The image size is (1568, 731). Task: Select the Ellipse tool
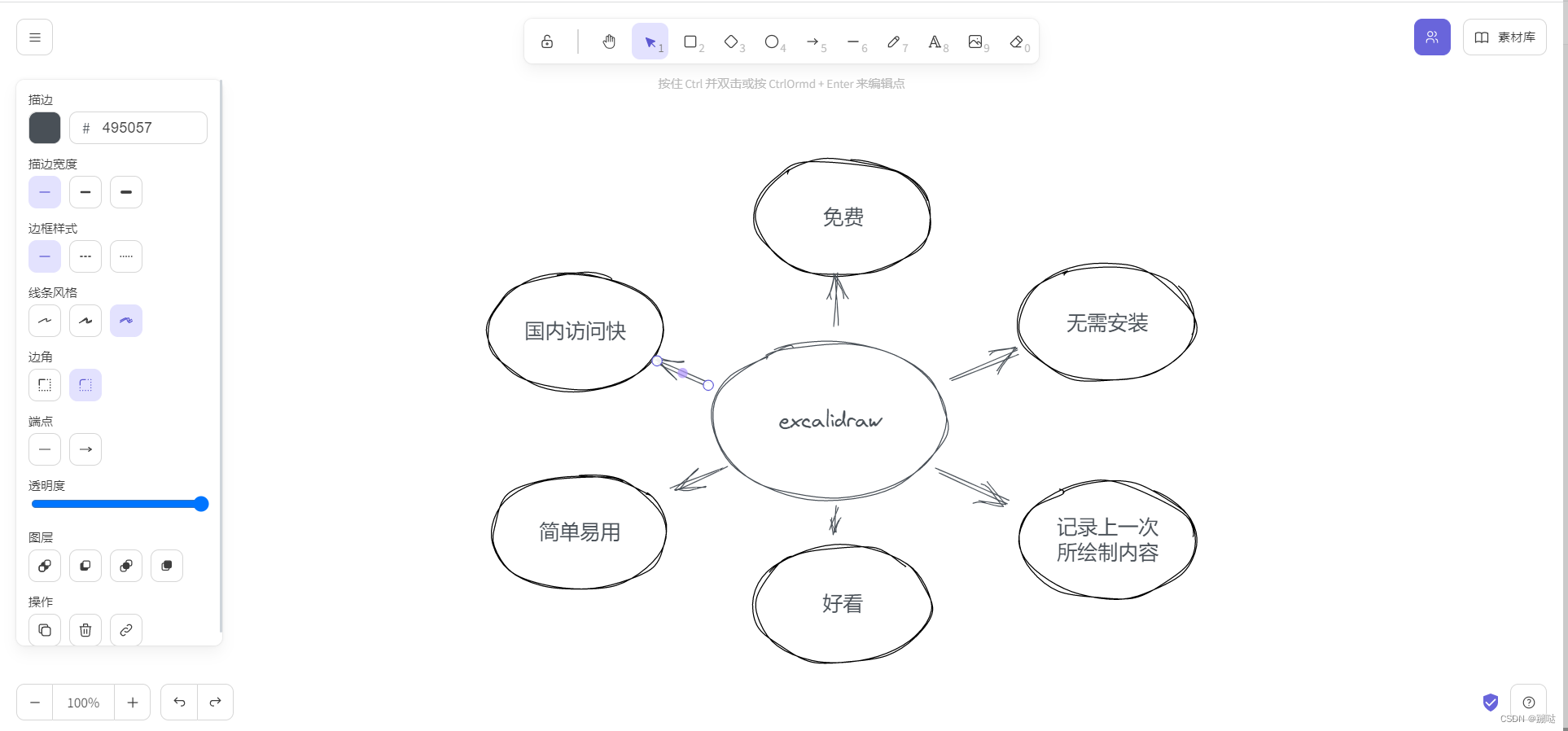click(772, 42)
